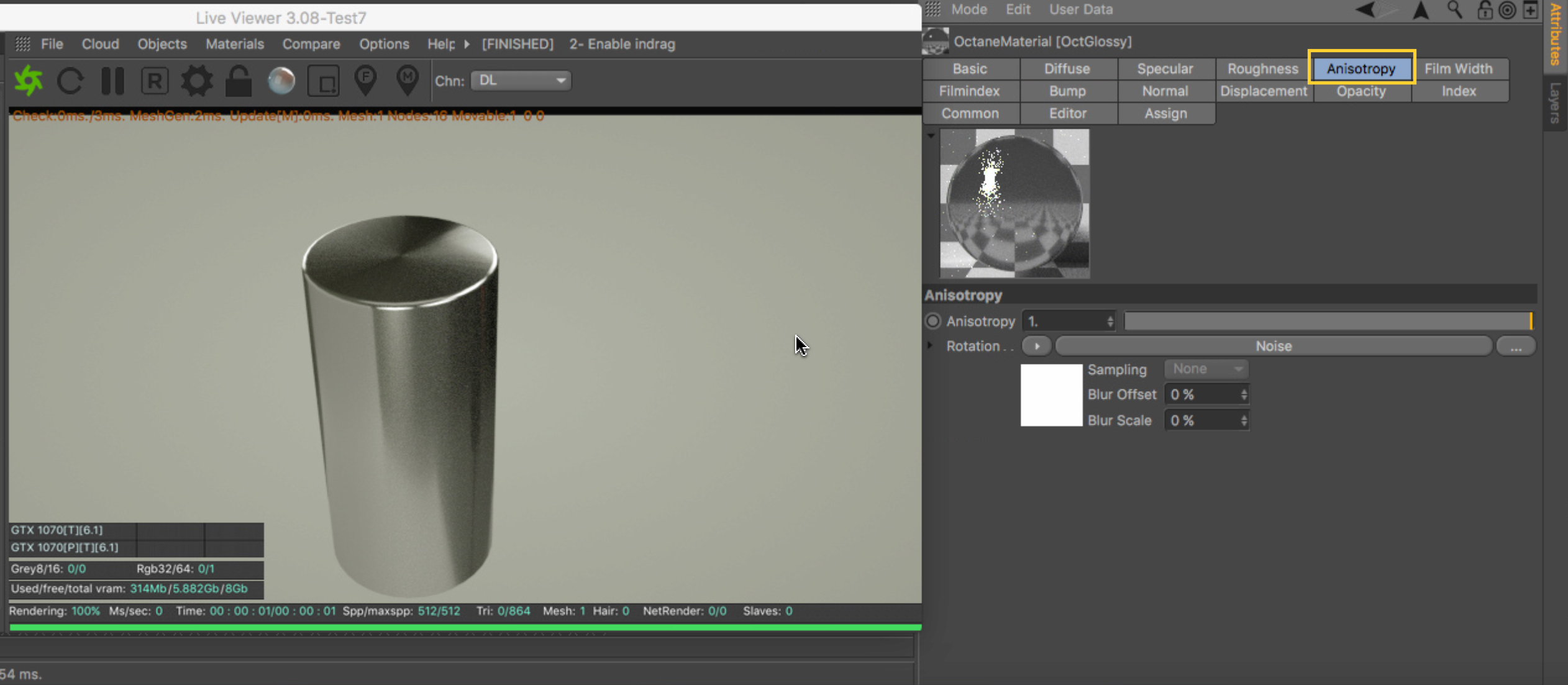Toggle the lock resolution padlock icon
This screenshot has width=1568, height=685.
(239, 81)
